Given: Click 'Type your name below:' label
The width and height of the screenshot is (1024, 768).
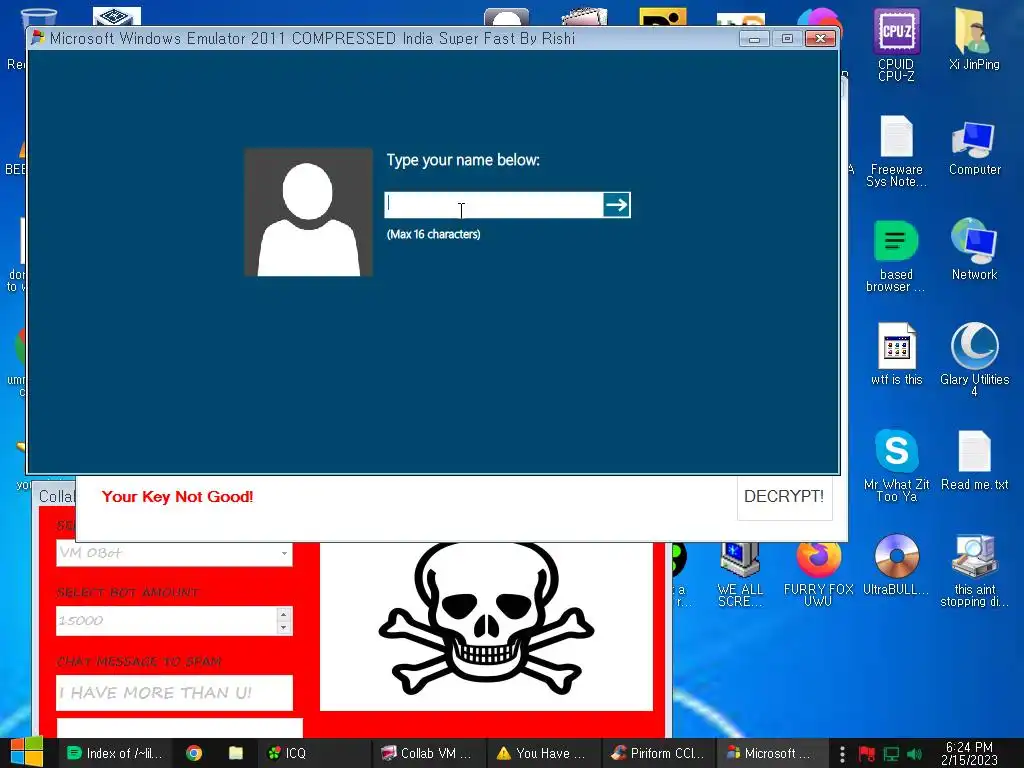Looking at the screenshot, I should pyautogui.click(x=463, y=160).
